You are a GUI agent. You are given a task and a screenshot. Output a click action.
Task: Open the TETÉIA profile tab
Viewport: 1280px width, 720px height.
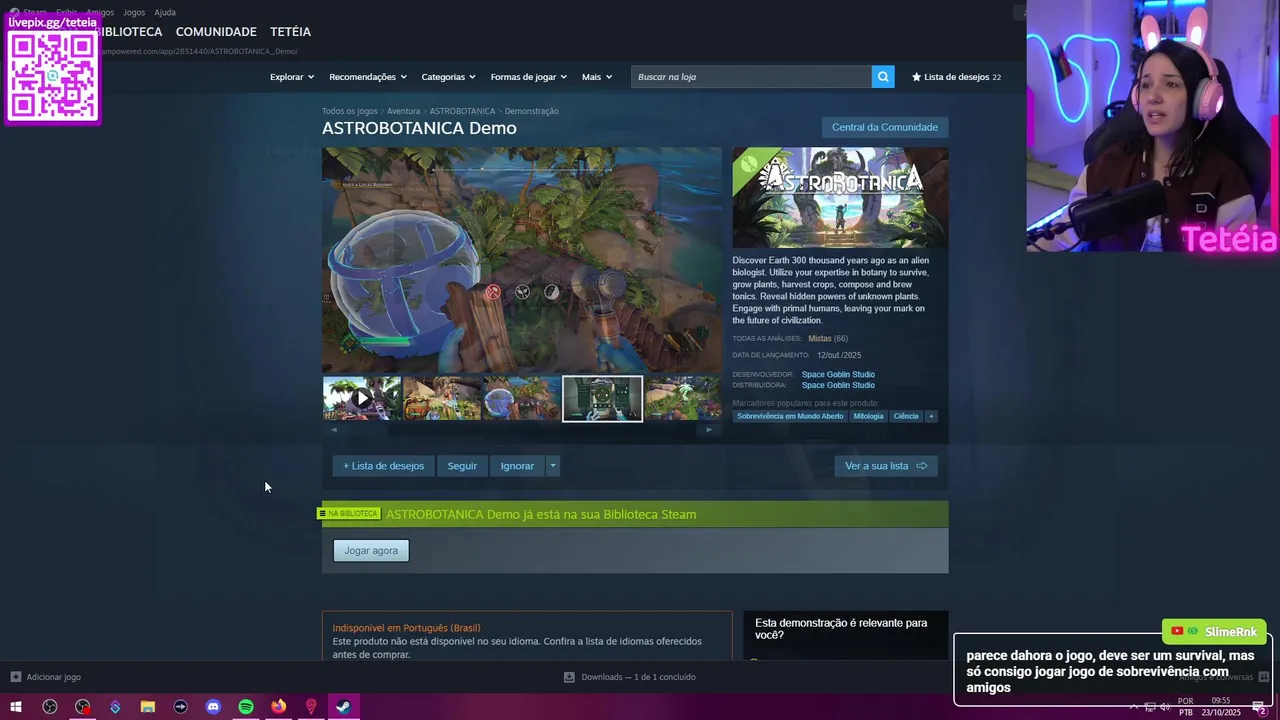pyautogui.click(x=290, y=32)
